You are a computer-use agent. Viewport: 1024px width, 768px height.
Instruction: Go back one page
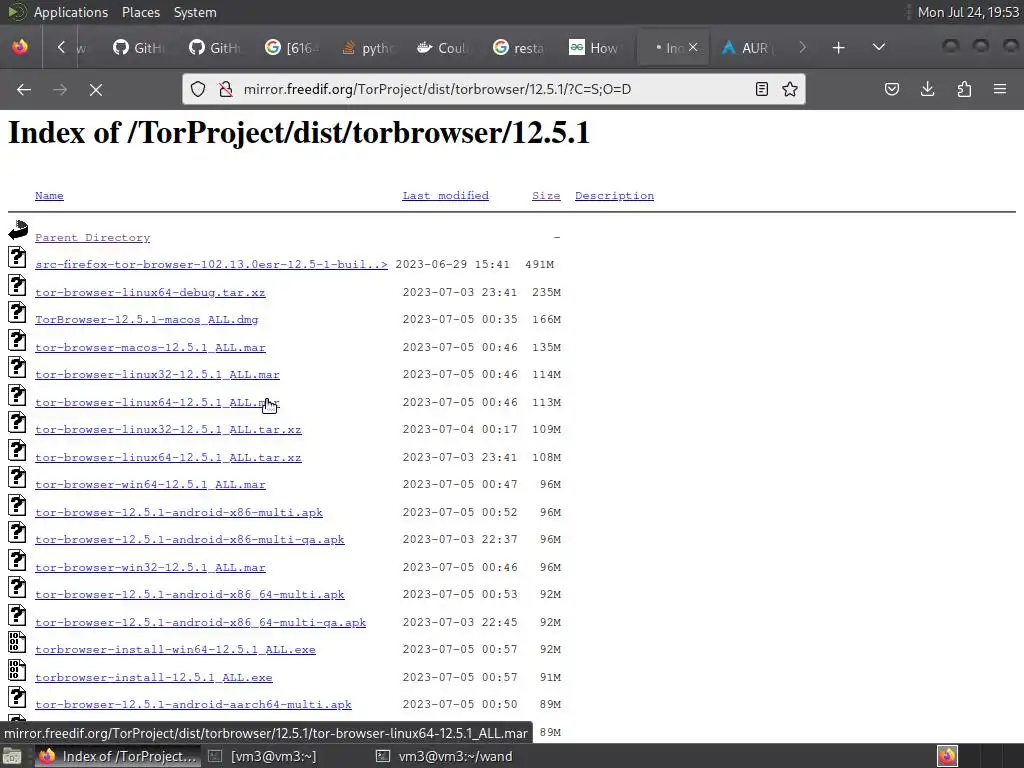(x=24, y=89)
